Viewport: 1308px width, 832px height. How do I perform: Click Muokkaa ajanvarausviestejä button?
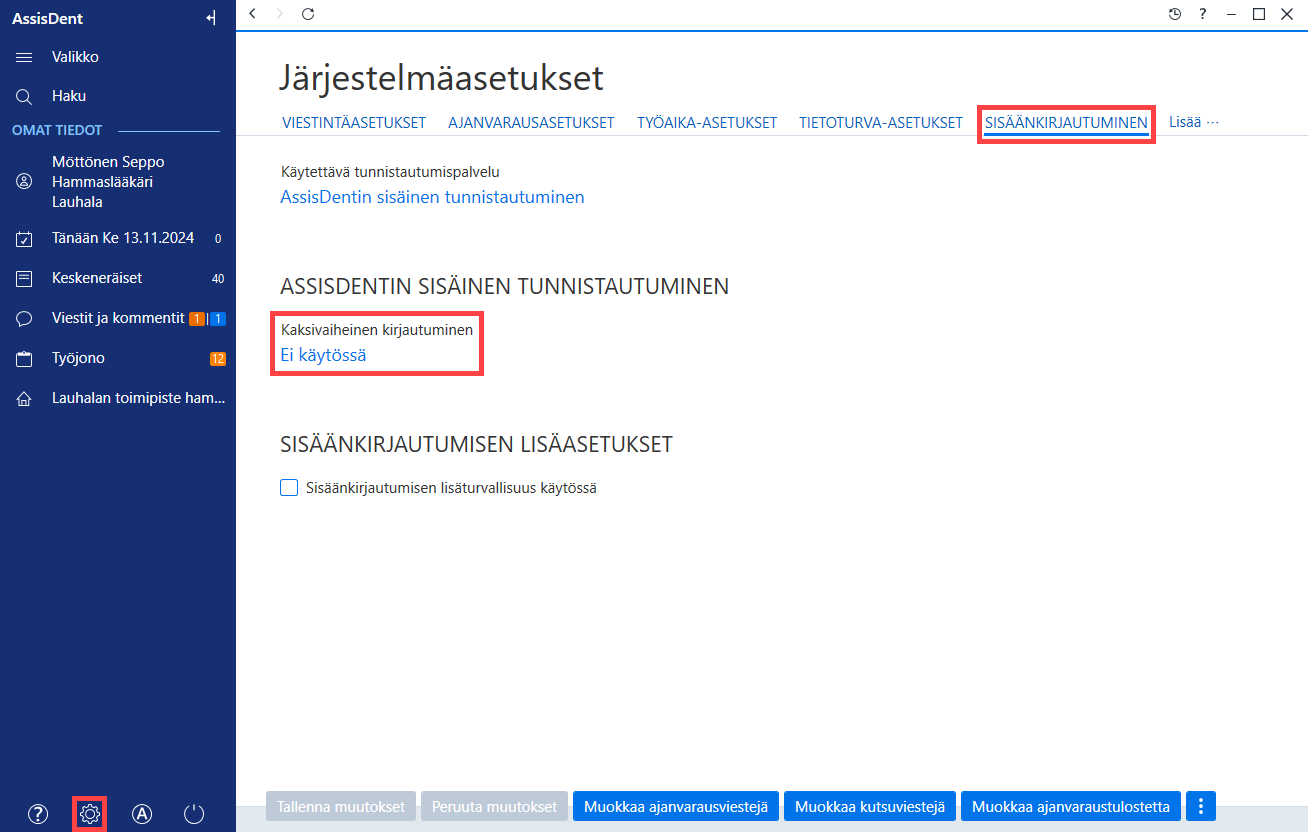(676, 806)
